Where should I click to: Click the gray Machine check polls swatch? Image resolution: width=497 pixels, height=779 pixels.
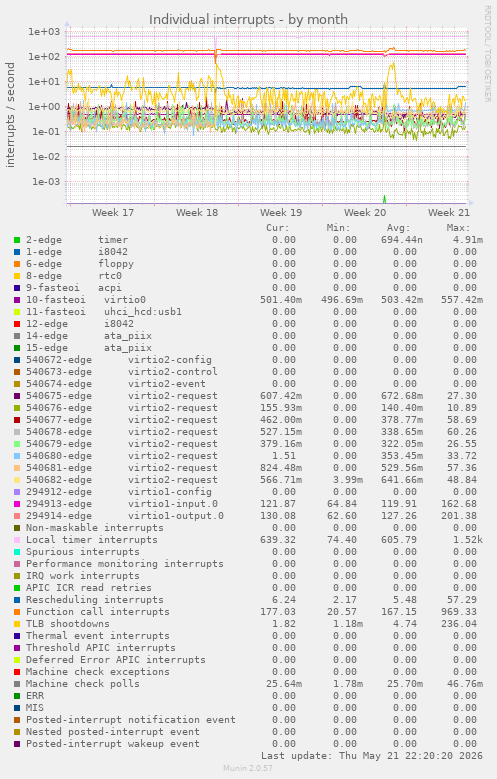[x=17, y=684]
